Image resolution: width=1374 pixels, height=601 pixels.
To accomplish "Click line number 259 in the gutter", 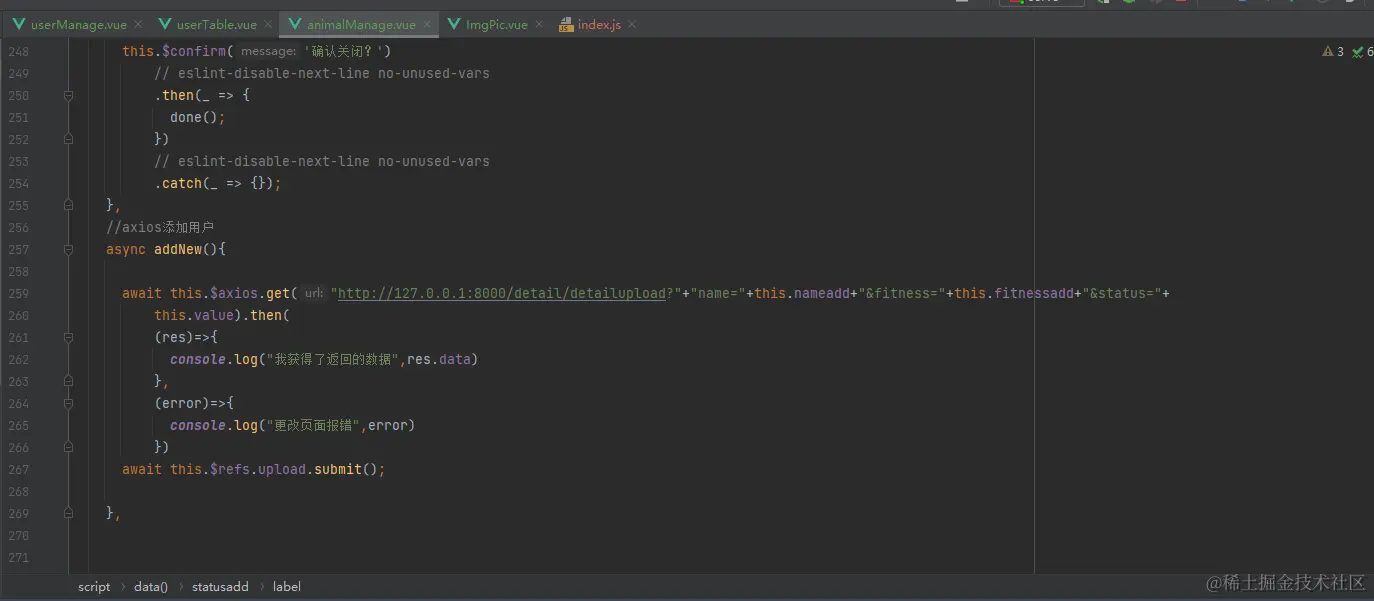I will (18, 293).
